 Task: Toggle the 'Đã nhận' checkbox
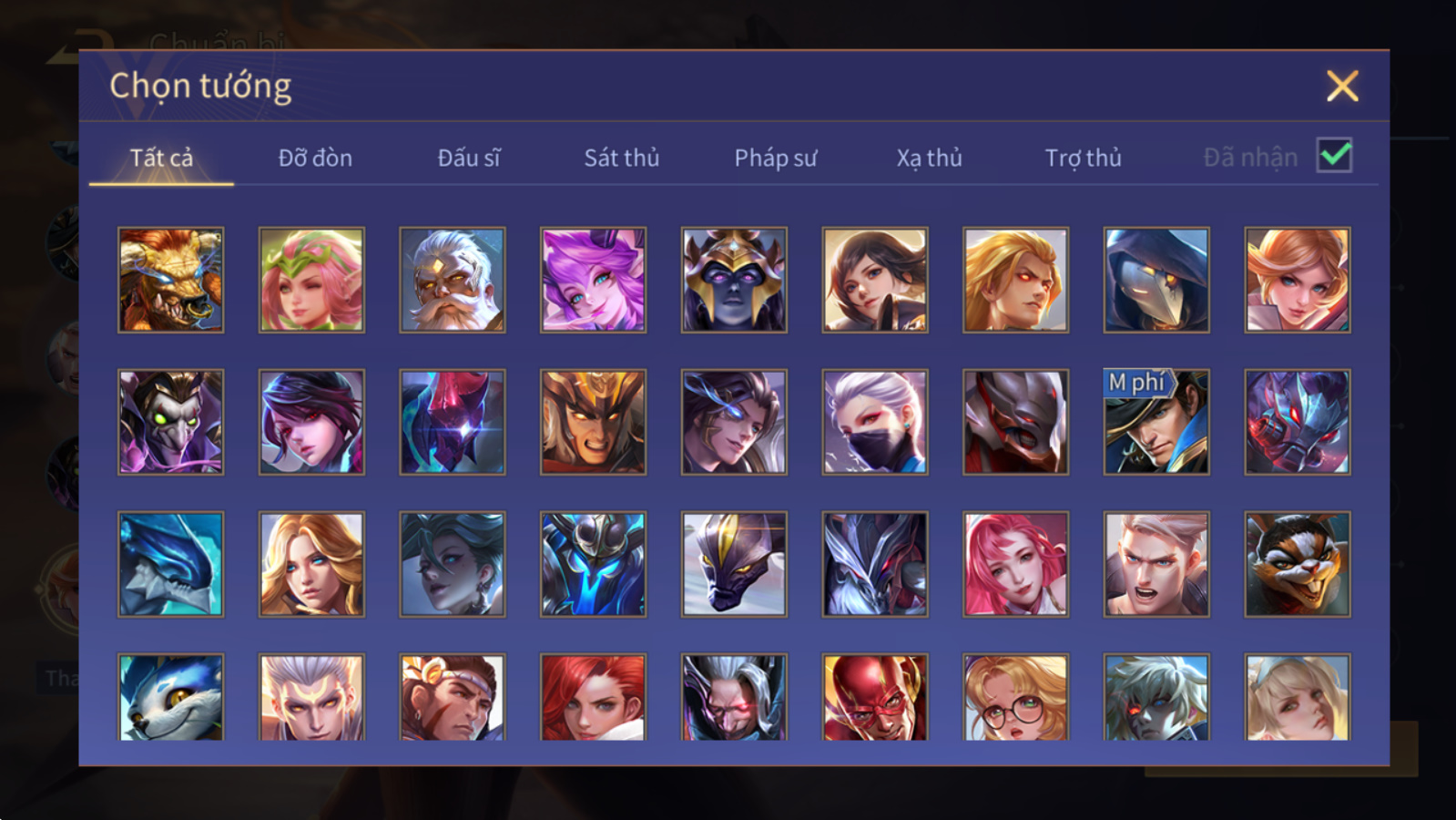(x=1334, y=156)
